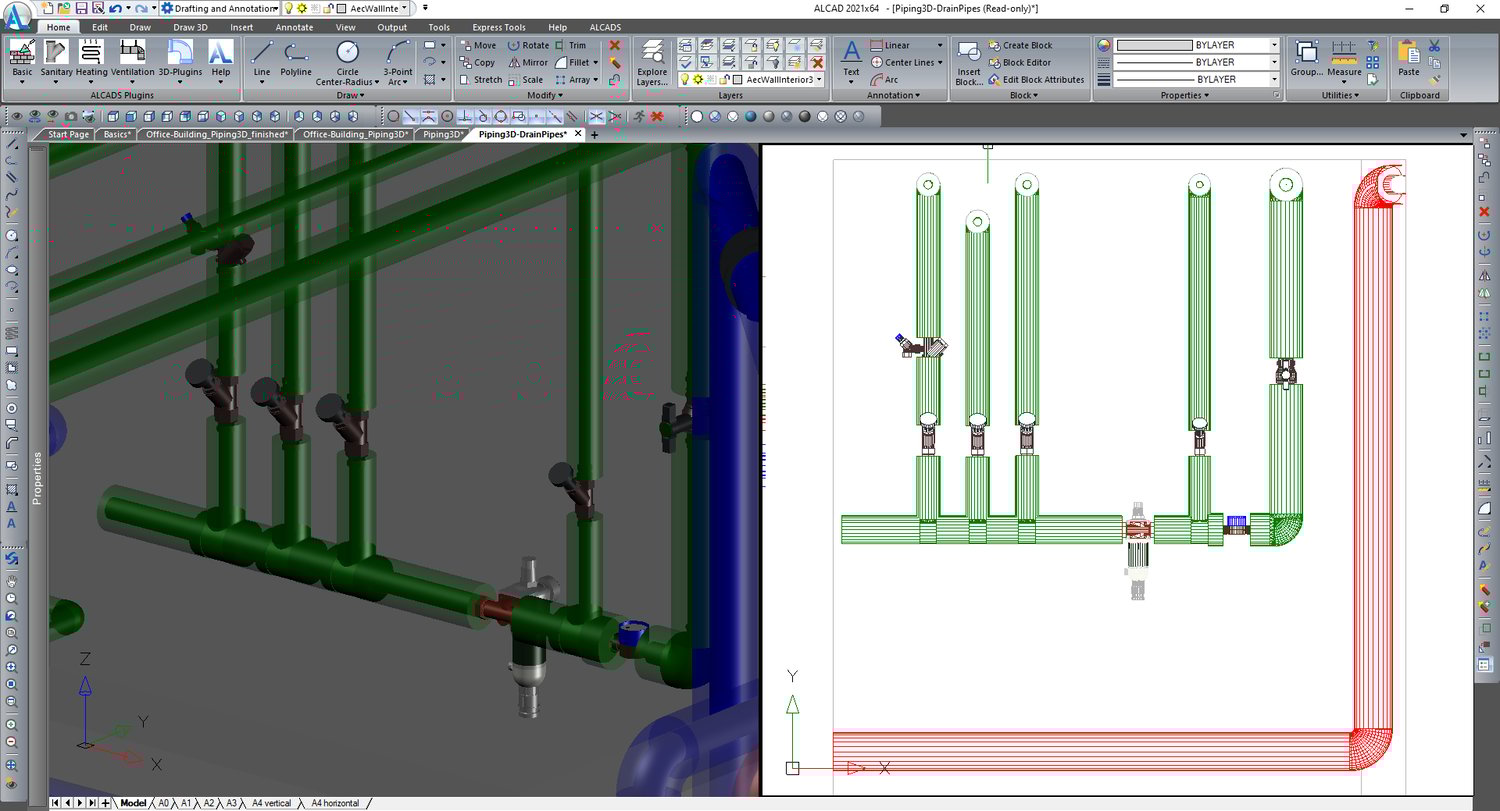
Task: Switch to the Office-Building_Piping3D tab
Action: click(x=355, y=133)
